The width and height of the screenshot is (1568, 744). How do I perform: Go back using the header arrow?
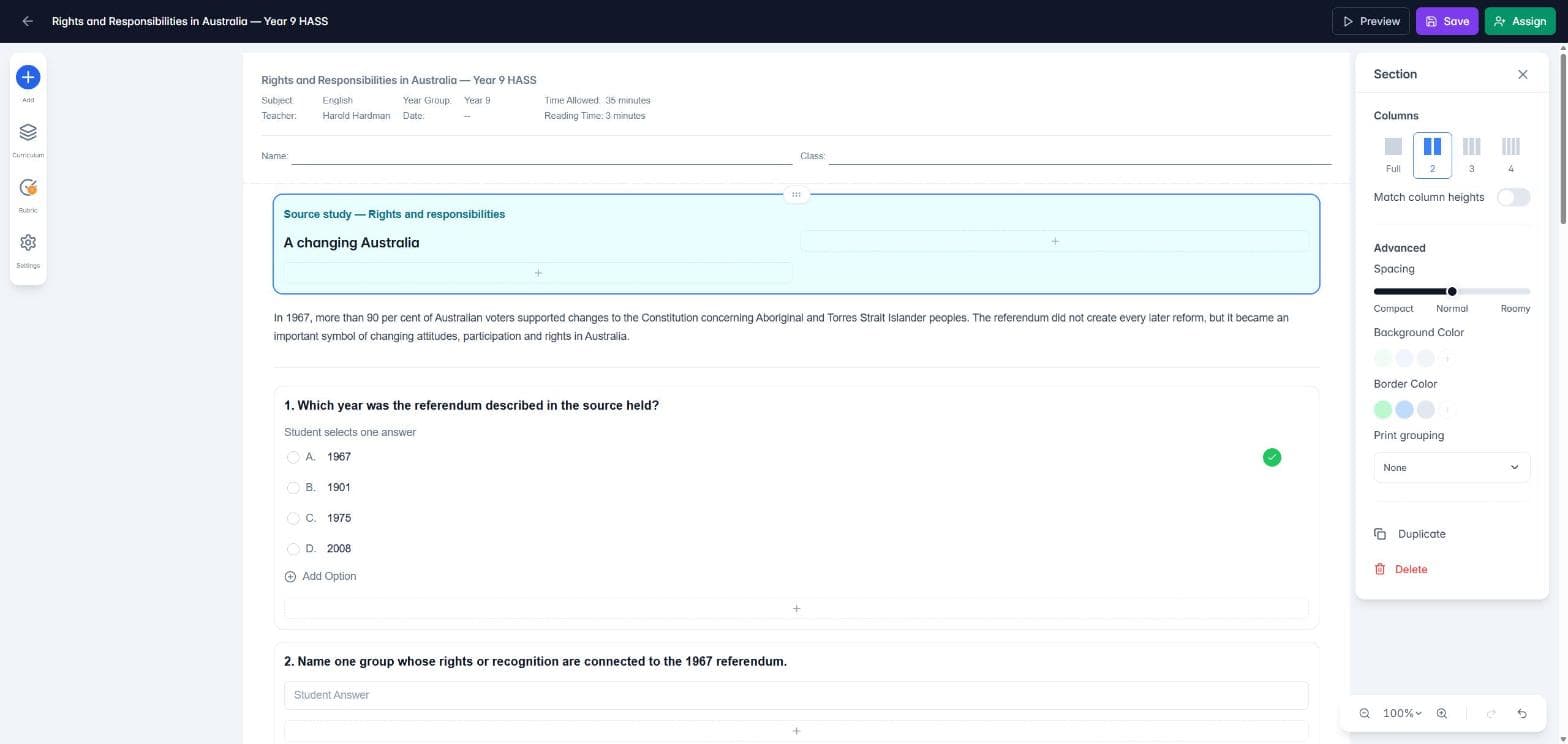point(27,21)
